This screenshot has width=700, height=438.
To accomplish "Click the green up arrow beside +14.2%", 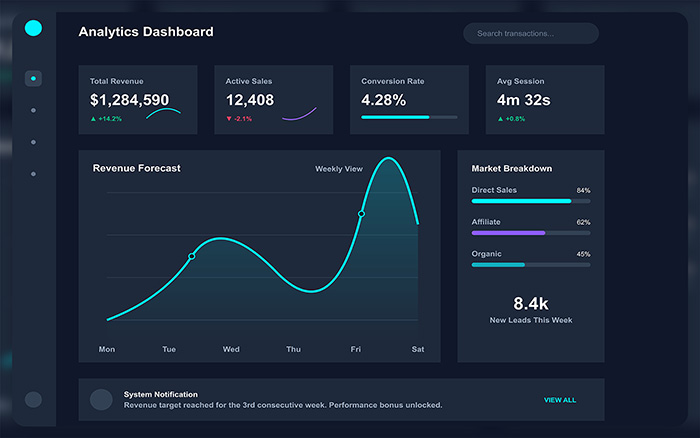I will point(93,119).
